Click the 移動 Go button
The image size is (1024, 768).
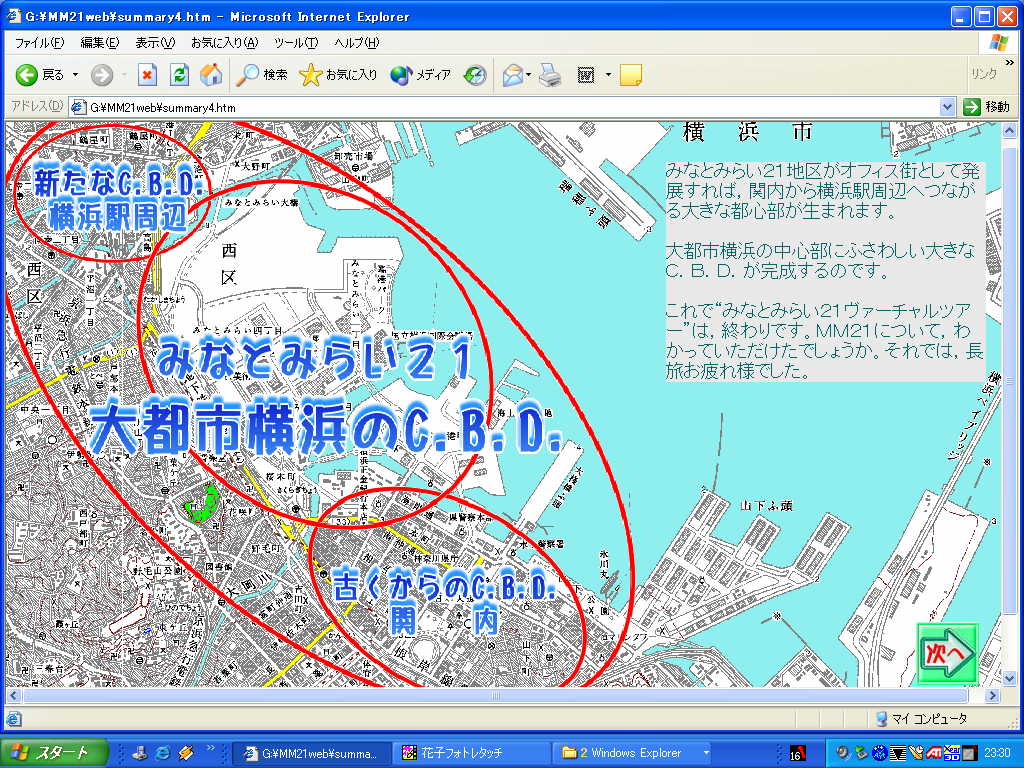(x=987, y=106)
